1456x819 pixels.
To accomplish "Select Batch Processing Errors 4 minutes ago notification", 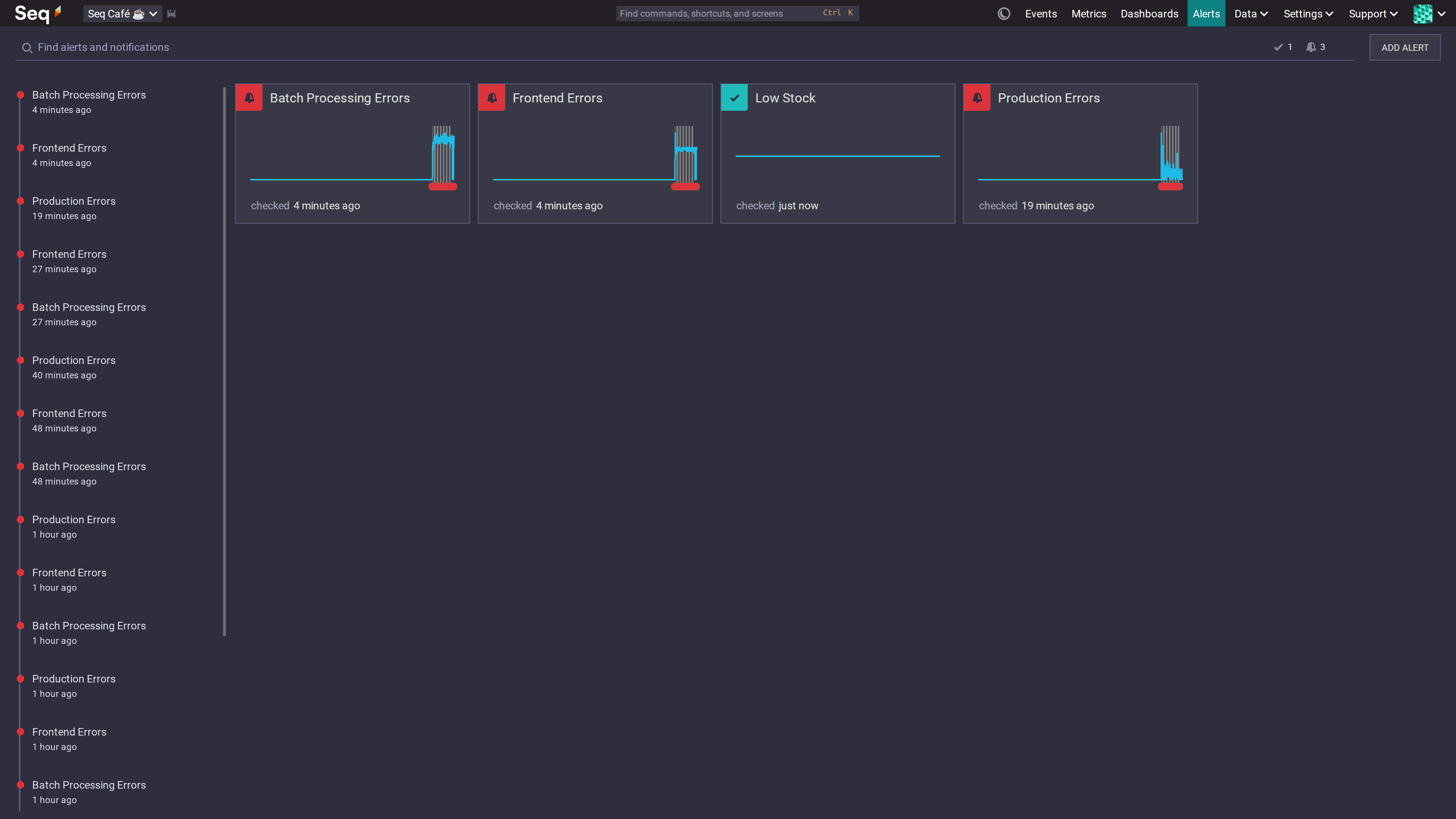I will (x=89, y=102).
